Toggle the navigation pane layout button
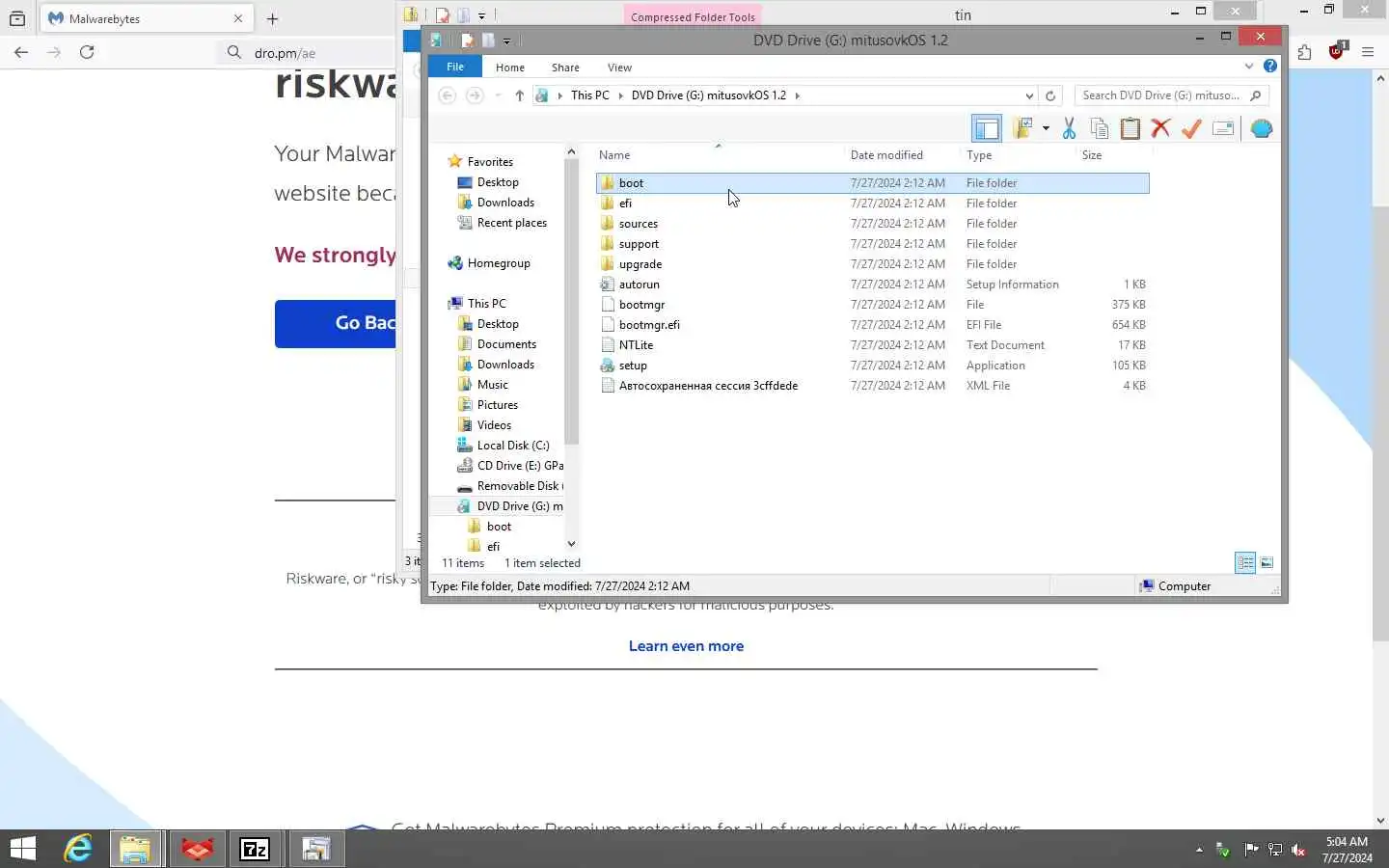This screenshot has width=1389, height=868. pyautogui.click(x=987, y=128)
